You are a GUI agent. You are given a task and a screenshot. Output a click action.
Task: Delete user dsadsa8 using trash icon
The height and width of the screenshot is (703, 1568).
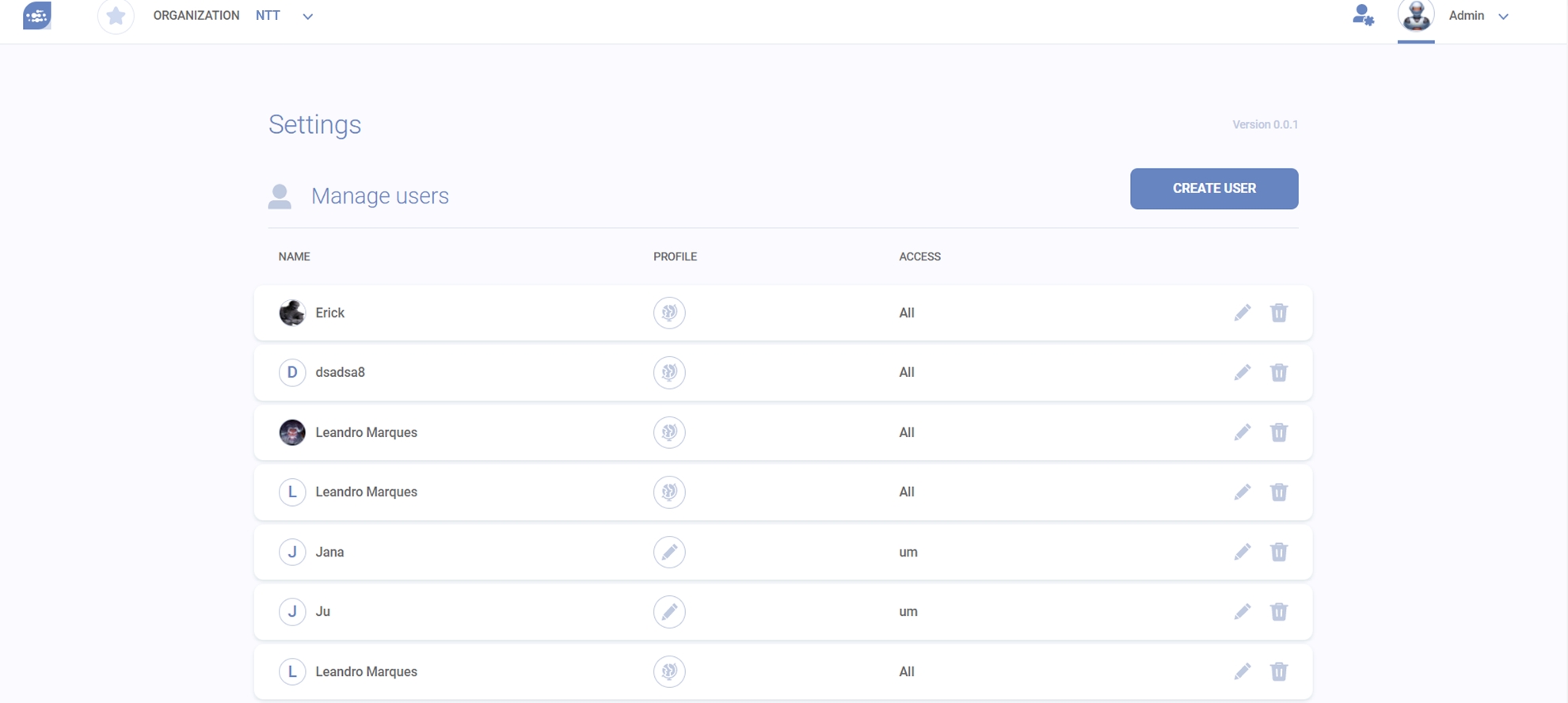1278,372
